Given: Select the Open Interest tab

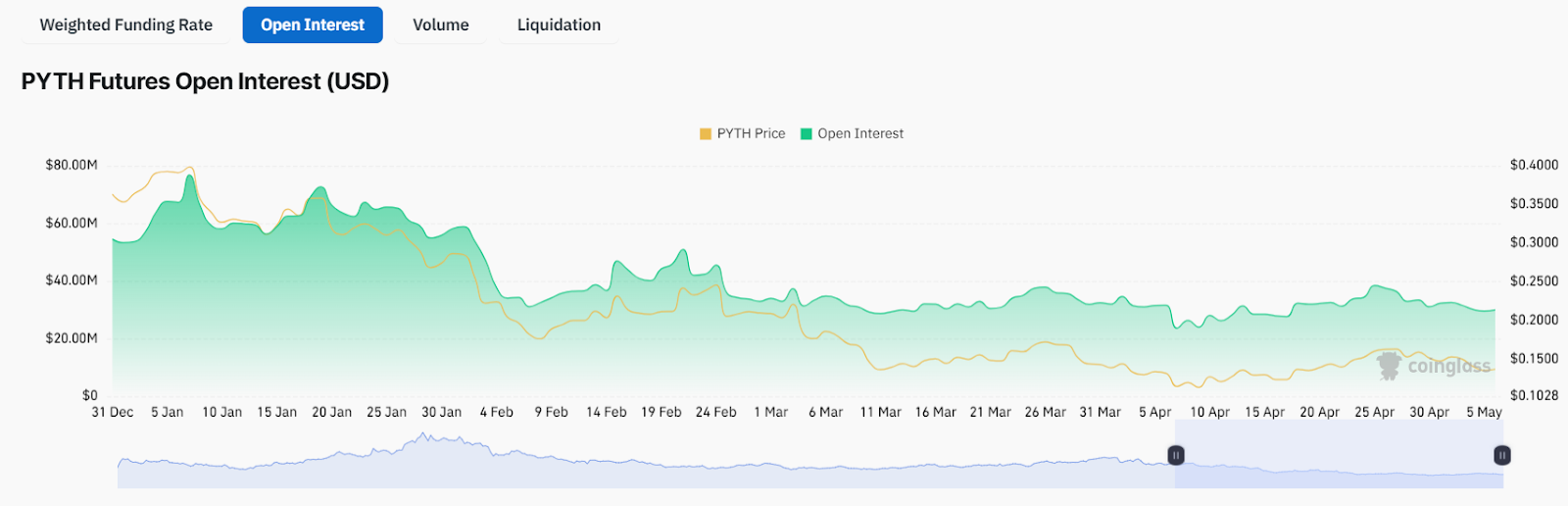Looking at the screenshot, I should click(313, 25).
